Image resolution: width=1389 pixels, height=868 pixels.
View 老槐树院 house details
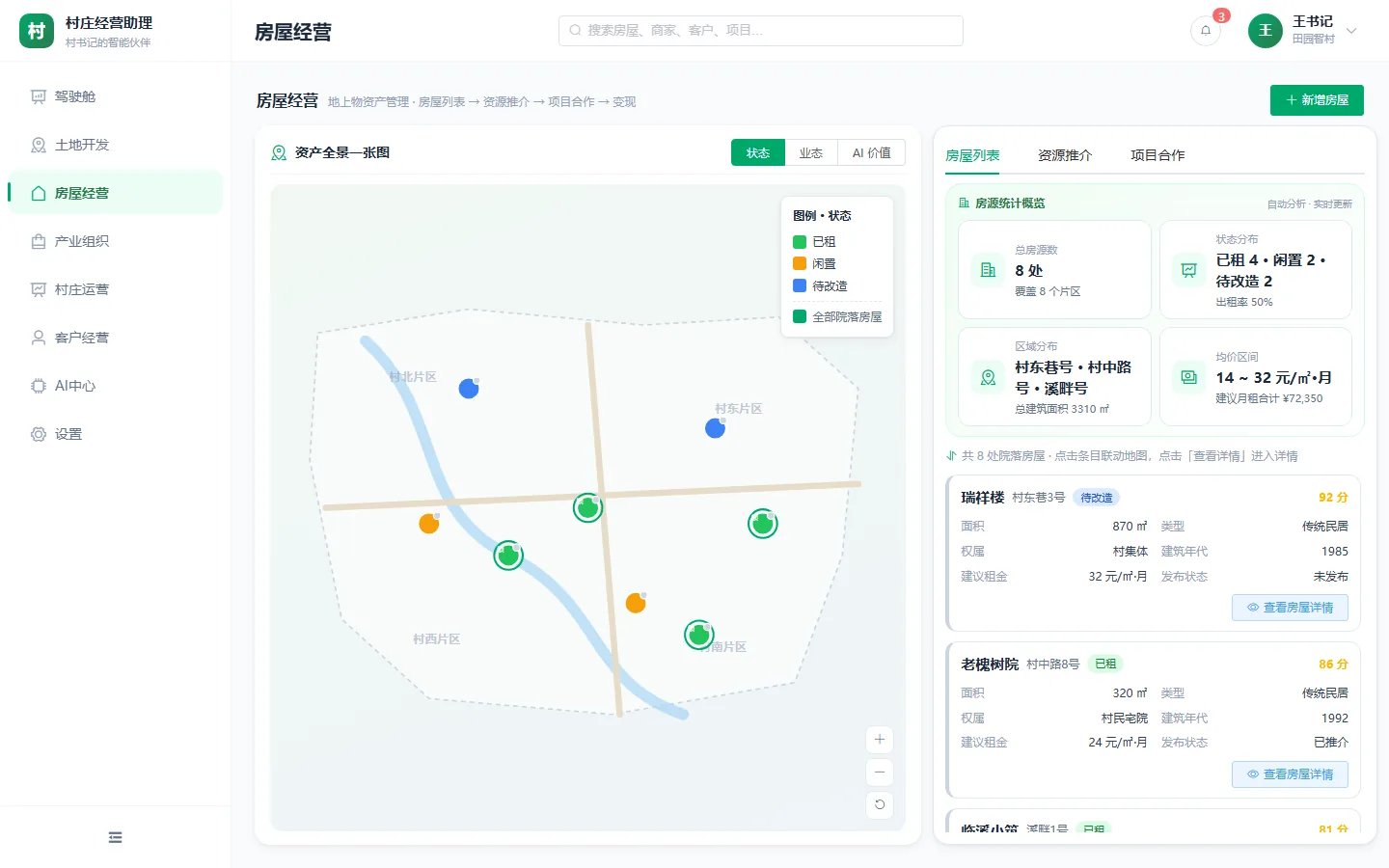pos(1290,774)
